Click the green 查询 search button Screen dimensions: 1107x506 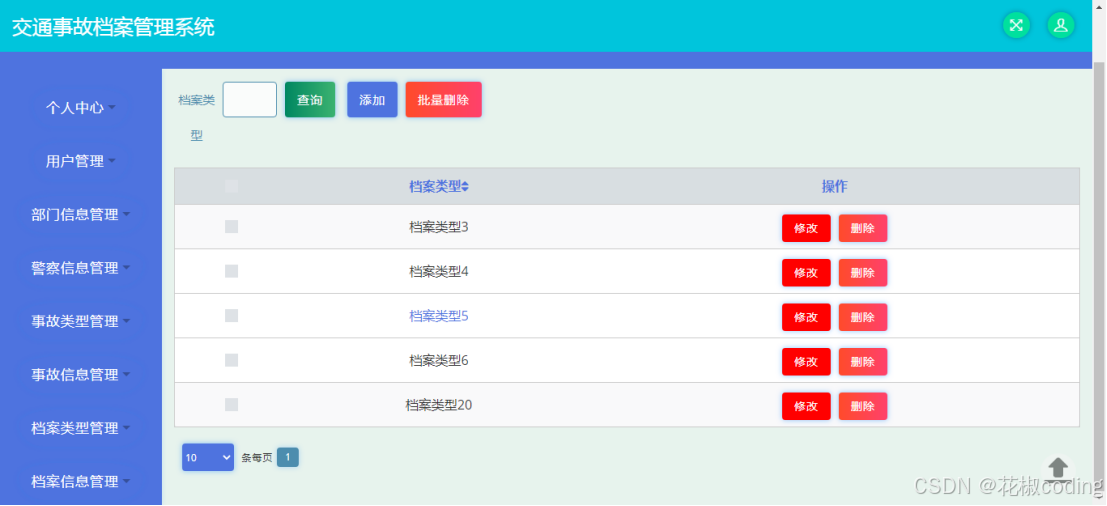[310, 100]
